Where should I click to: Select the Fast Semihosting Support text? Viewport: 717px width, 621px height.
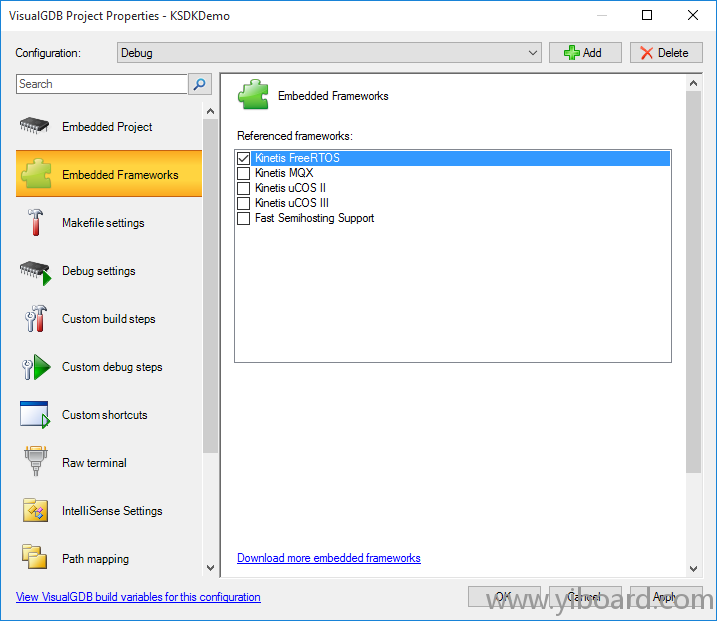[315, 218]
